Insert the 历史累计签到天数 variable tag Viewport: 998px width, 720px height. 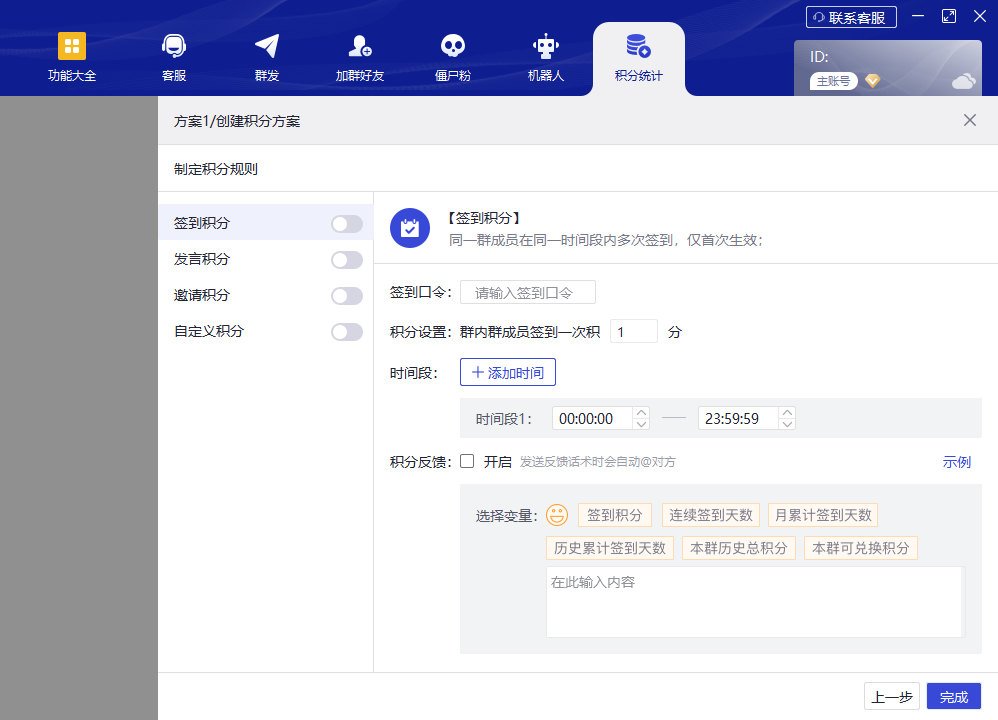coord(610,548)
